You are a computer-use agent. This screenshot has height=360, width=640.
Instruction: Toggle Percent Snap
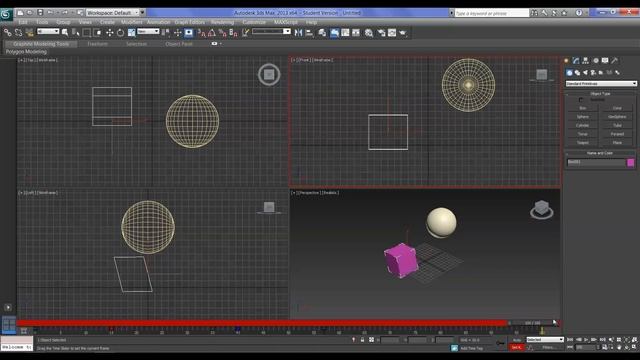[222, 33]
